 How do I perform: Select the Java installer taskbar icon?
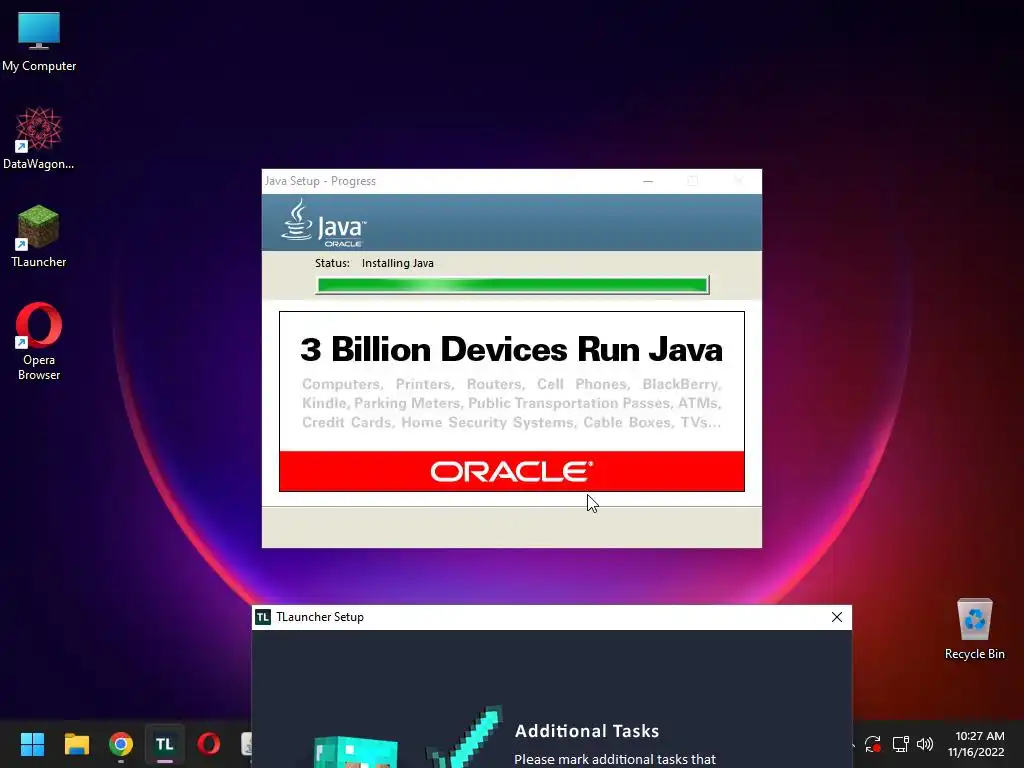click(247, 744)
